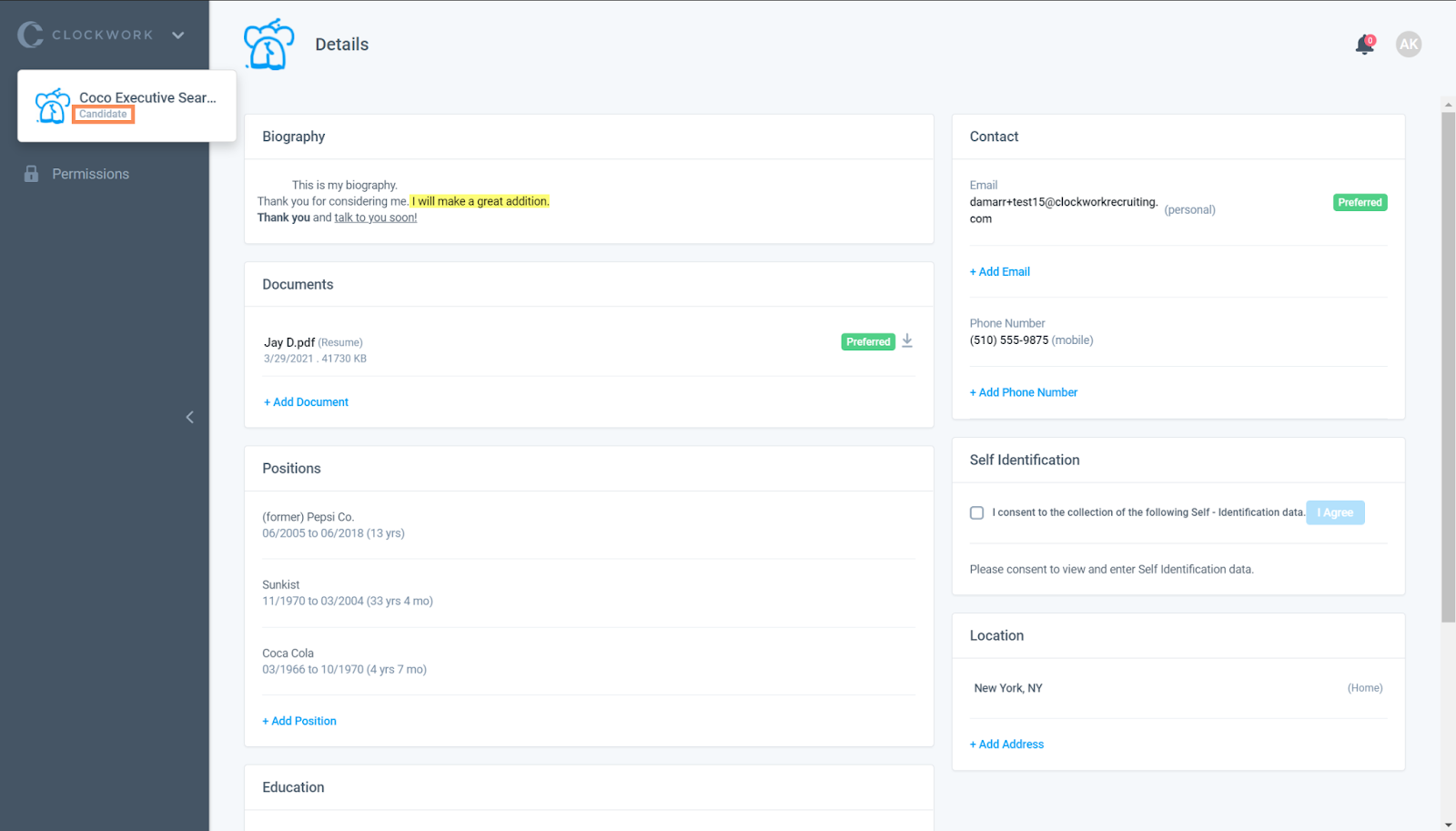Select the Sunkist position entry

281,585
